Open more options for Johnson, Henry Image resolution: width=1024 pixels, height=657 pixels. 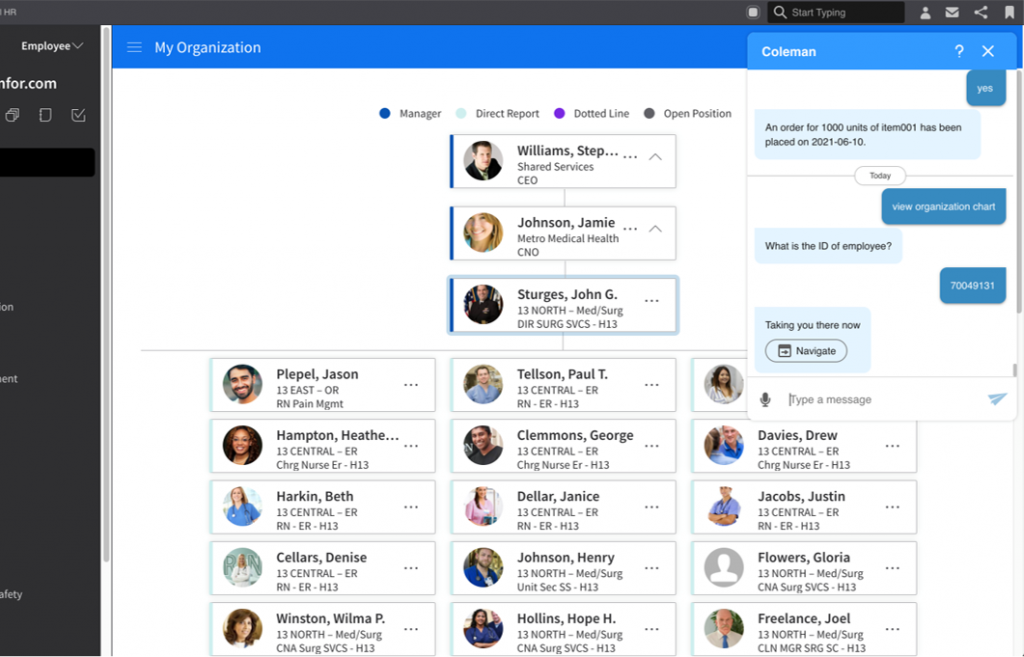click(x=652, y=568)
